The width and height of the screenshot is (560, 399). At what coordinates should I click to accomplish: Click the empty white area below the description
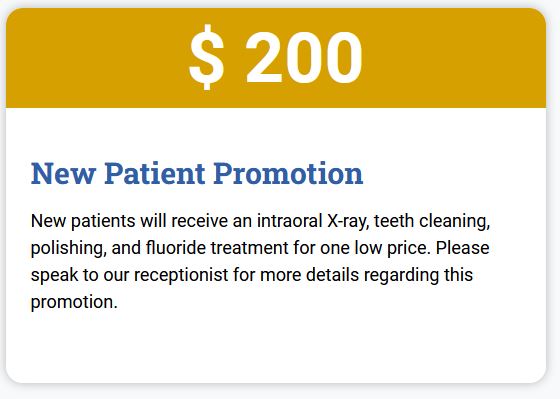point(276,346)
